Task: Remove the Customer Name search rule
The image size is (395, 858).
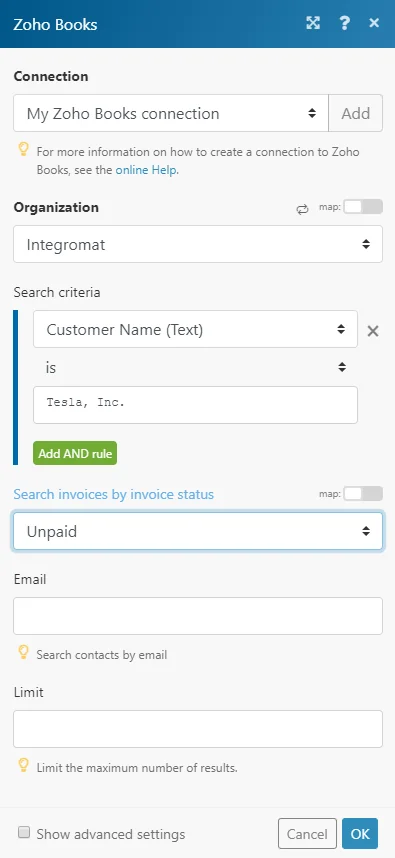Action: tap(373, 331)
